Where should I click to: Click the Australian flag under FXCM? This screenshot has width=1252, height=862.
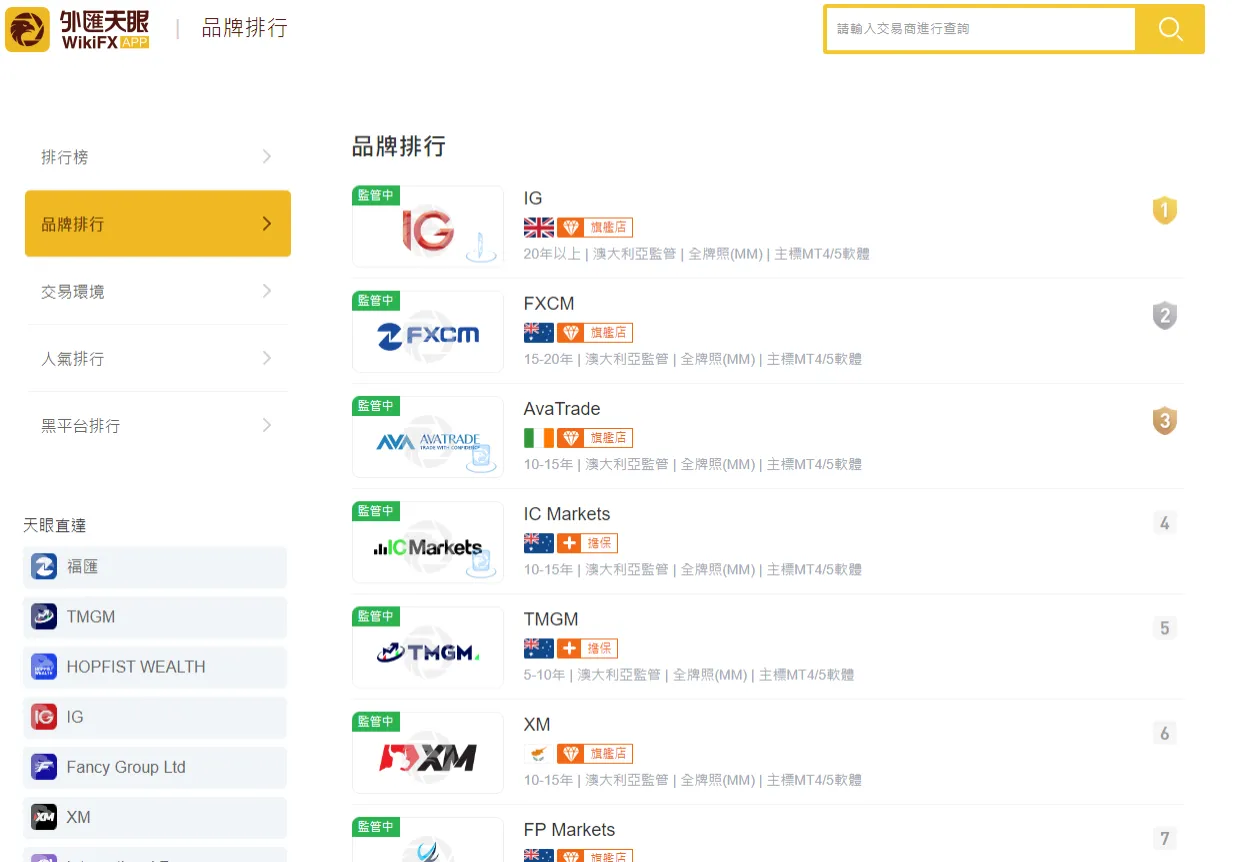tap(538, 332)
